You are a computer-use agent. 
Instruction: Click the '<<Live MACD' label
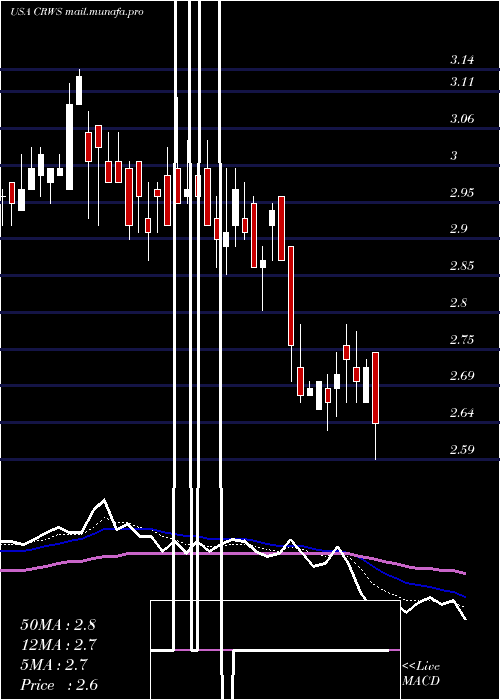(x=421, y=673)
